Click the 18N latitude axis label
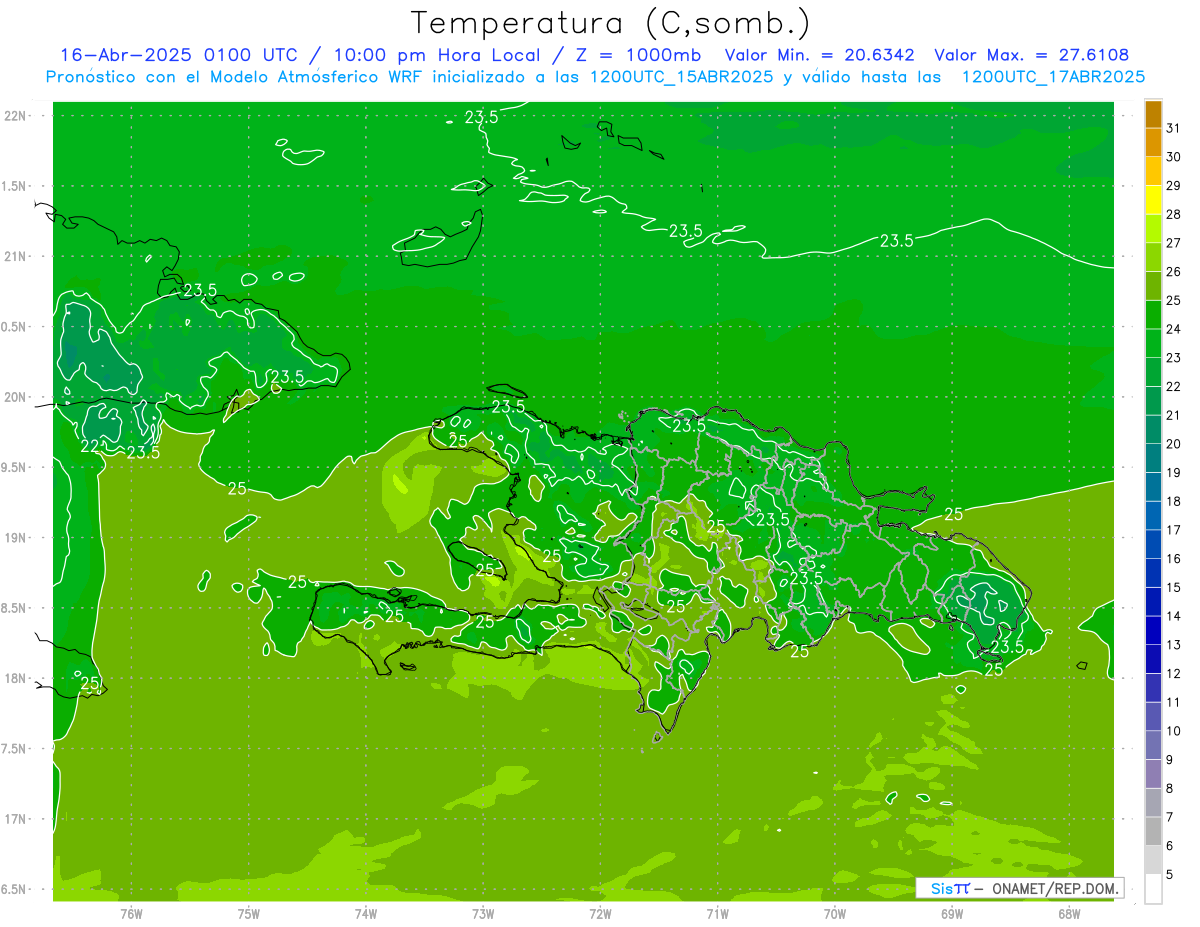The width and height of the screenshot is (1200, 927). pos(17,678)
